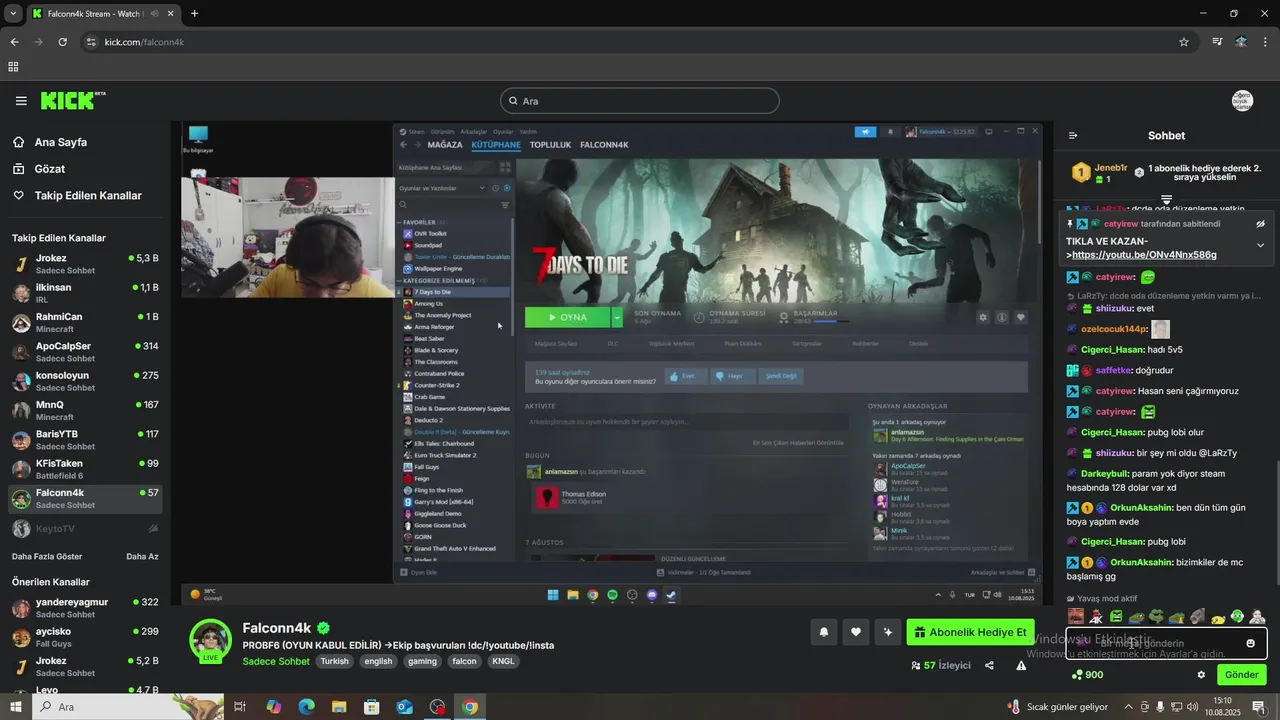1280x720 pixels.
Task: Click the sparkle icon beside the heart
Action: [x=887, y=632]
